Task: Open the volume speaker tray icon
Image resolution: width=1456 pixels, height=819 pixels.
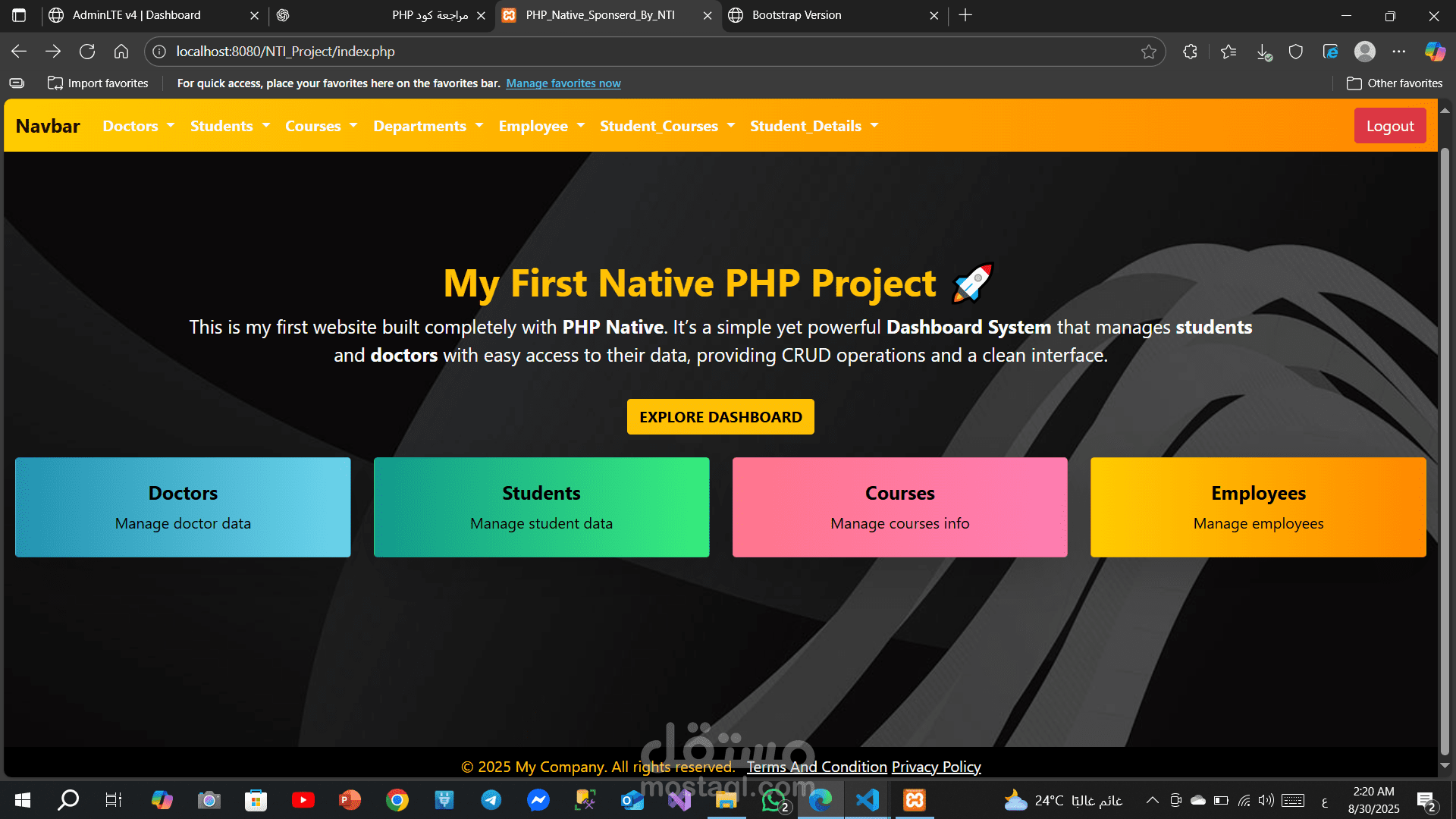Action: 1266,800
